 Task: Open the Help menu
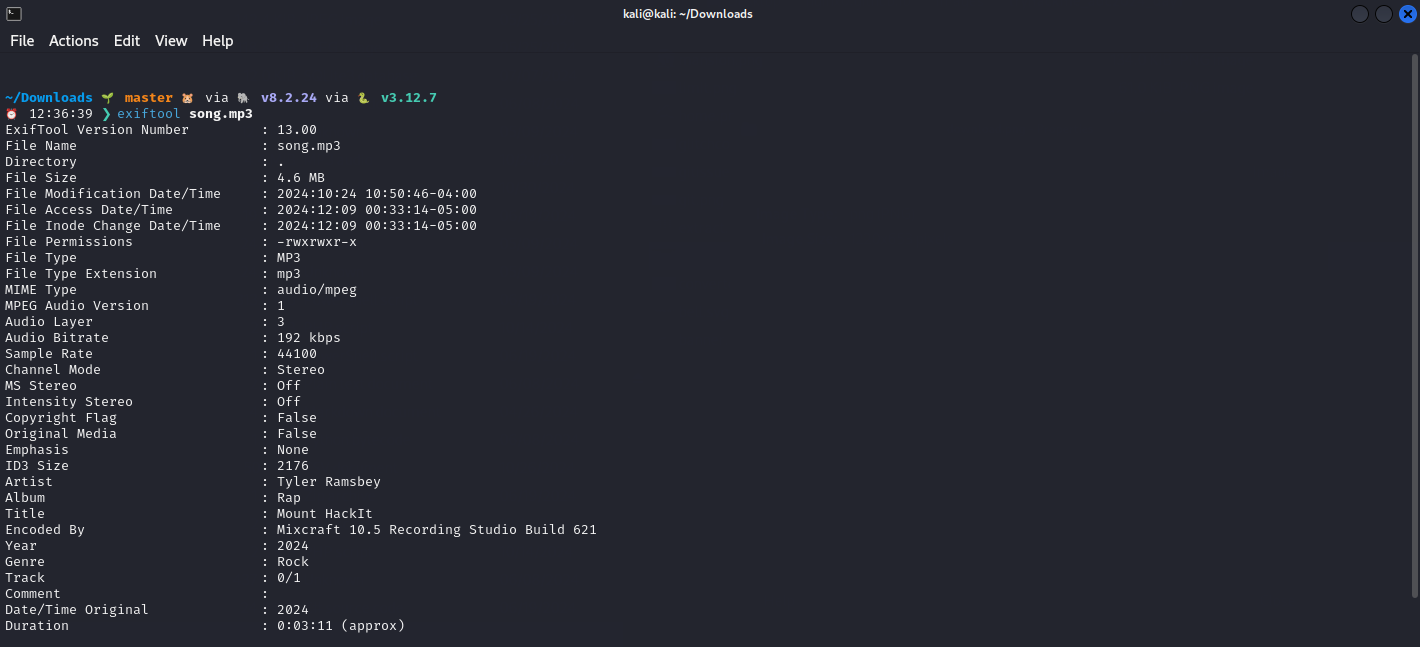pos(218,41)
